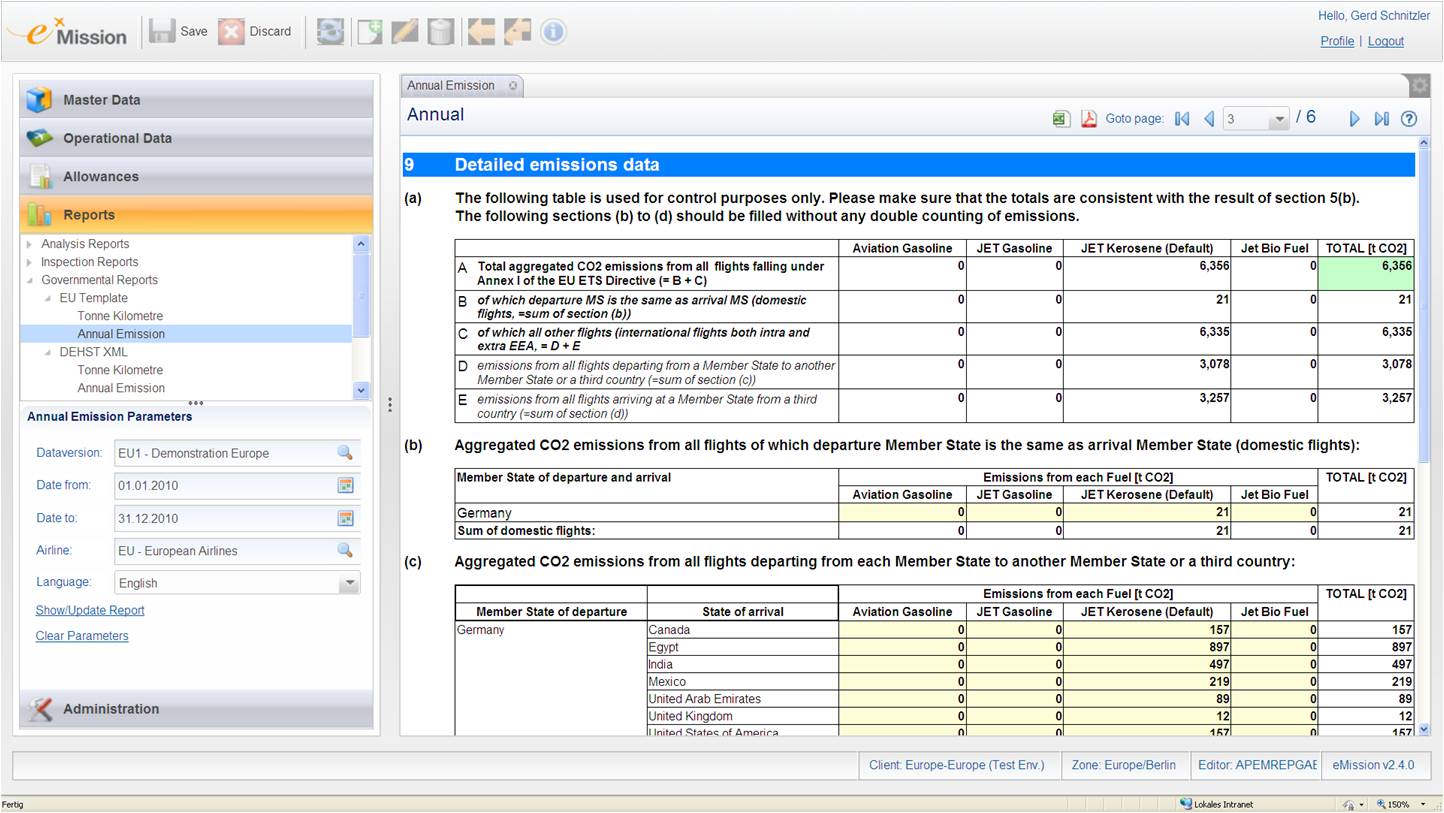Collapse the EU Template tree node
Viewport: 1444px width, 813px height.
point(48,298)
